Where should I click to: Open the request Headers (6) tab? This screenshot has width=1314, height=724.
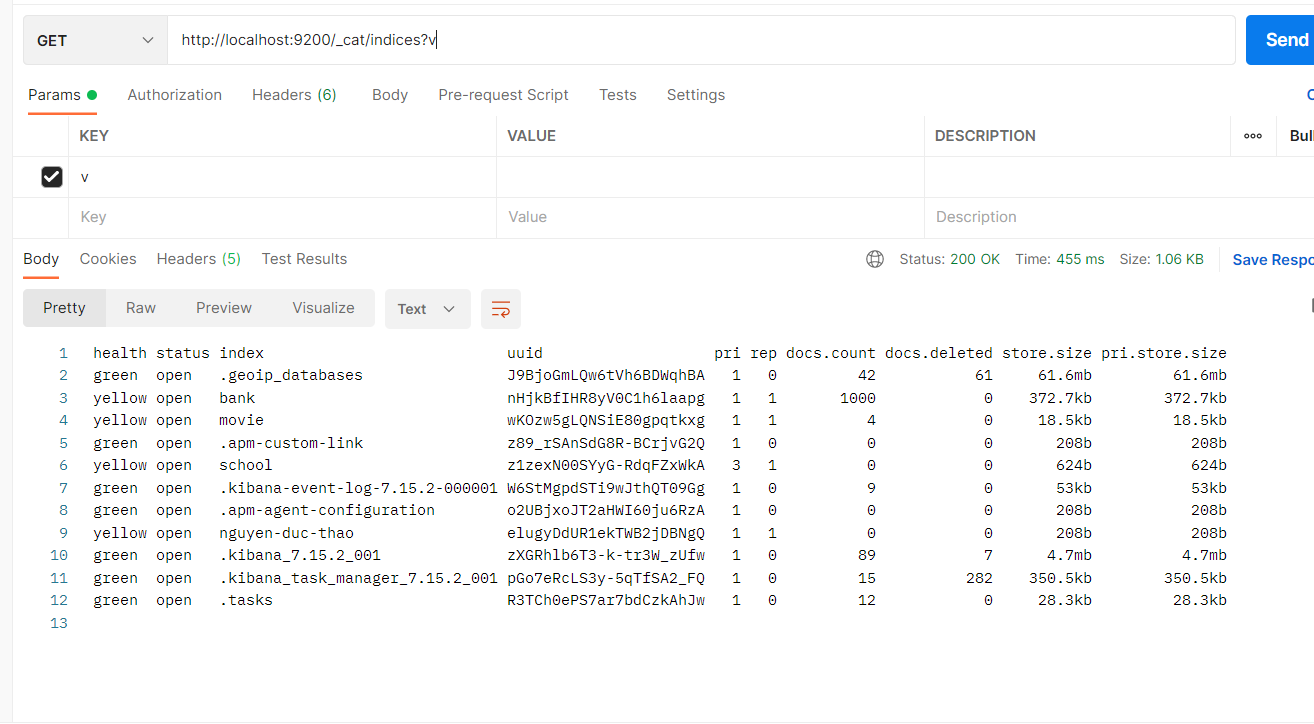click(x=294, y=95)
